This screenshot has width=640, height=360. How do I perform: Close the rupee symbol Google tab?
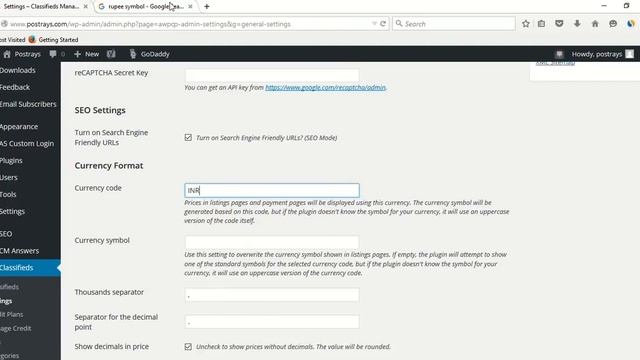pyautogui.click(x=190, y=7)
